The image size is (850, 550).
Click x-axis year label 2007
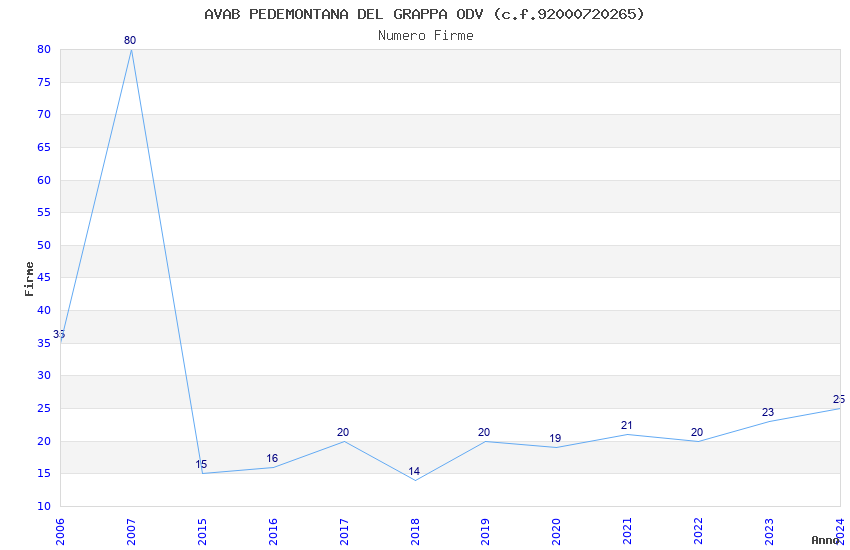pyautogui.click(x=131, y=532)
